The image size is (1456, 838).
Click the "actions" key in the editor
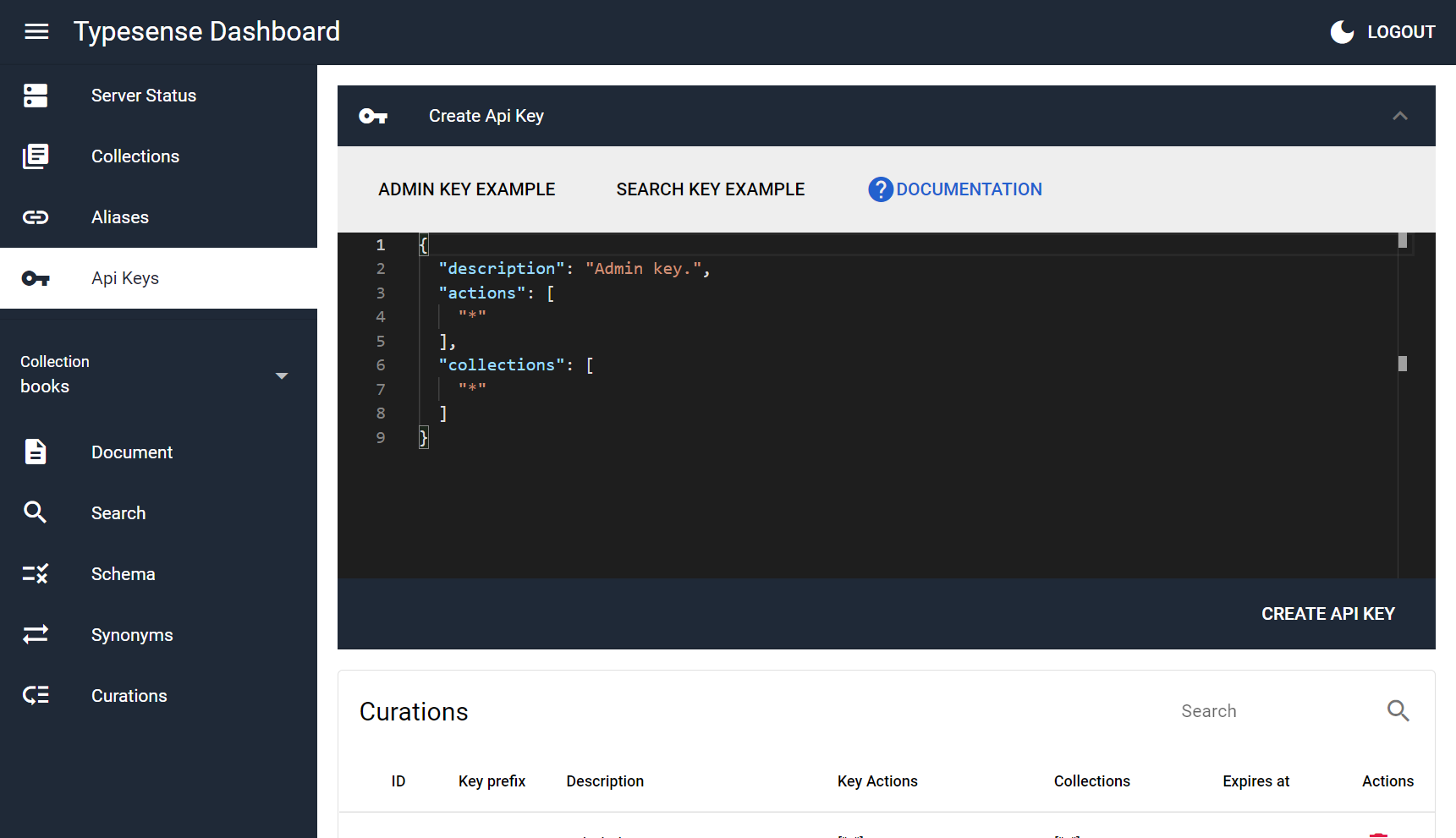481,293
